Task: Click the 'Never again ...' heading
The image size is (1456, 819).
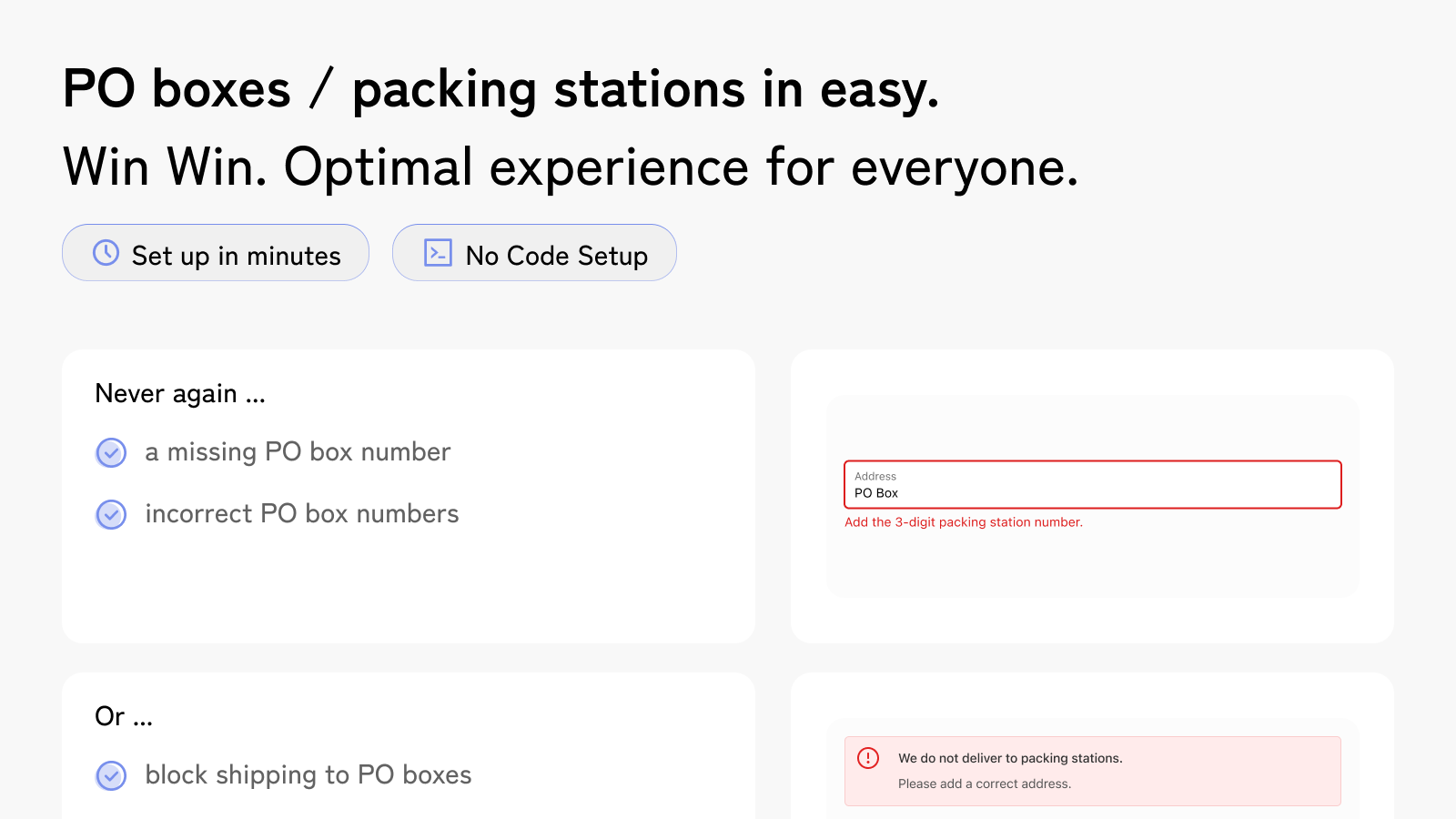Action: (x=180, y=394)
